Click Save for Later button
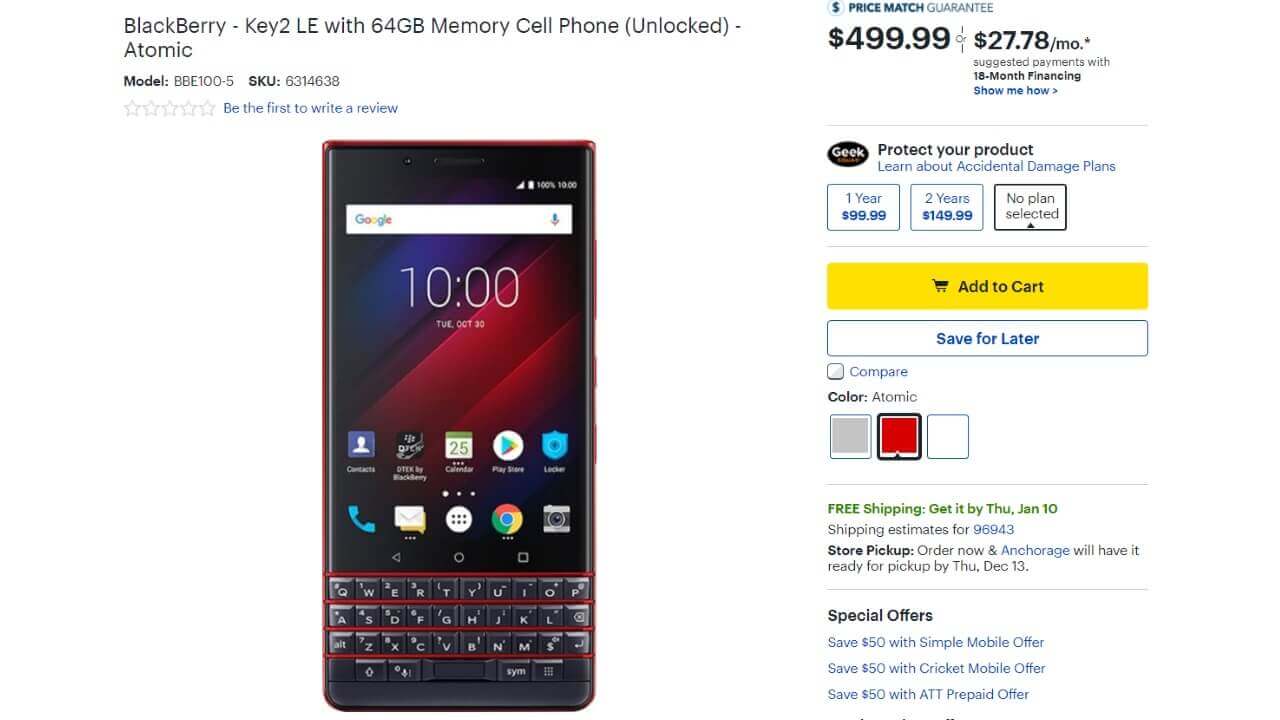Image resolution: width=1280 pixels, height=720 pixels. coord(987,338)
